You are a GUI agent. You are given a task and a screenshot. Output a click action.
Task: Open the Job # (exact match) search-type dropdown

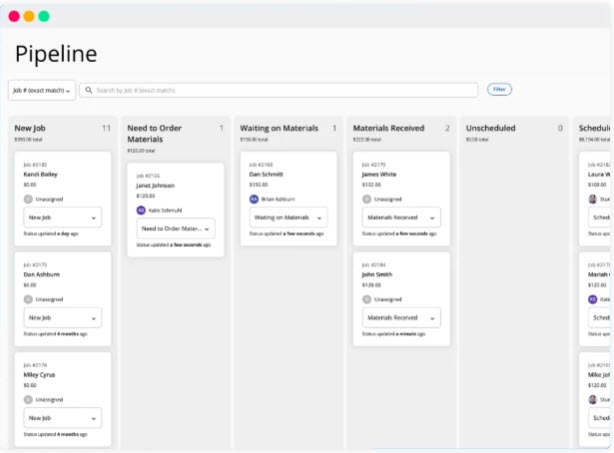42,90
